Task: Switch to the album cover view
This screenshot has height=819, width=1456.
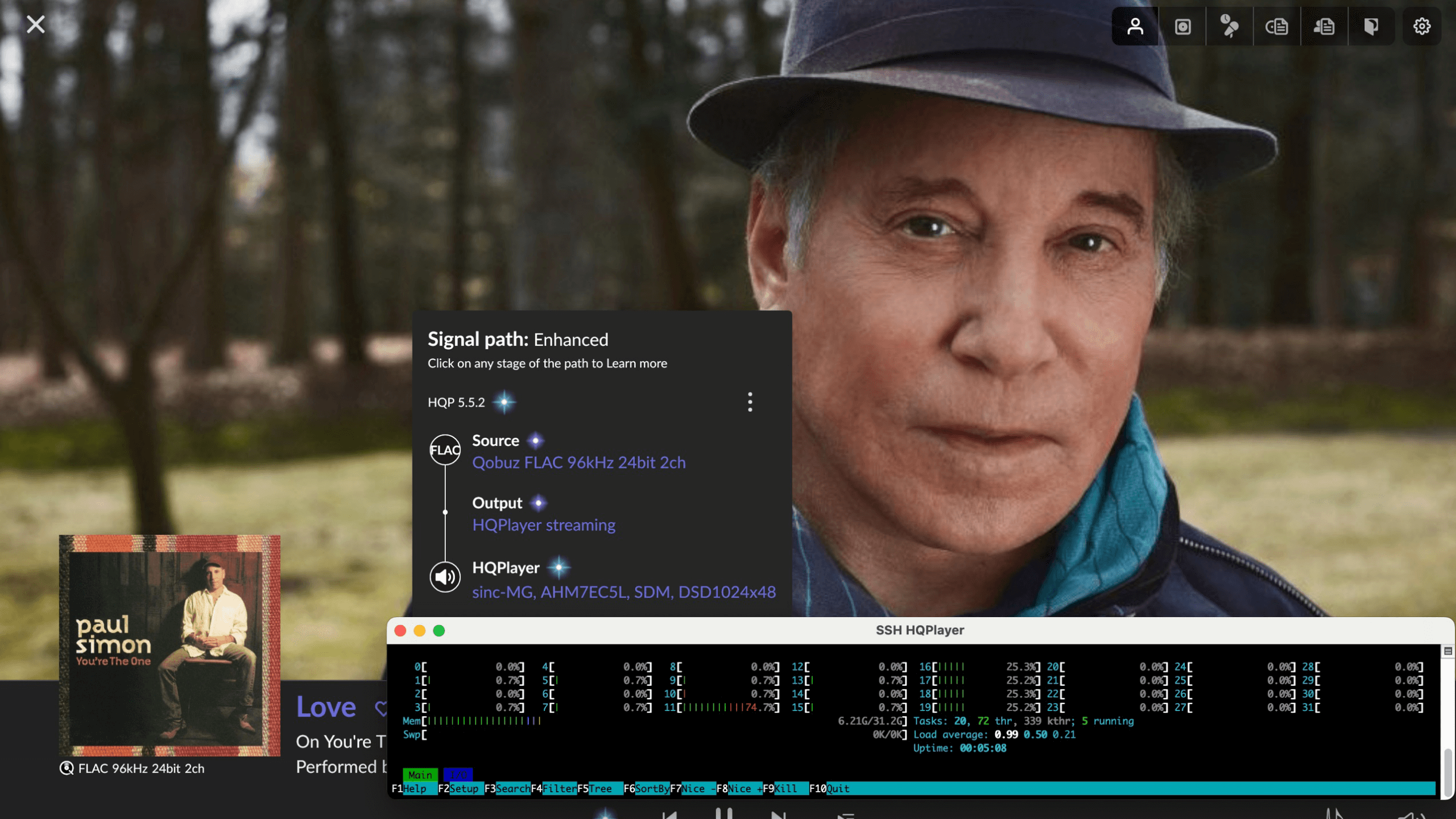Action: (1182, 27)
